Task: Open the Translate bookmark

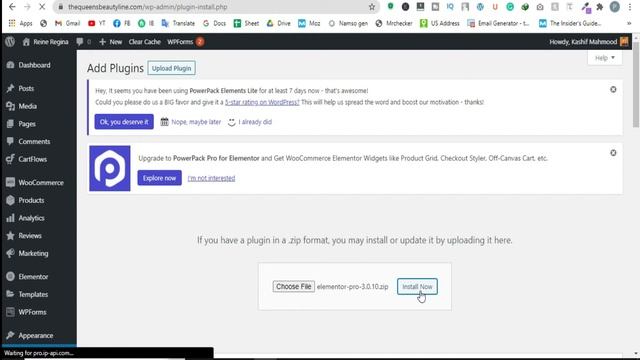Action: coord(178,23)
